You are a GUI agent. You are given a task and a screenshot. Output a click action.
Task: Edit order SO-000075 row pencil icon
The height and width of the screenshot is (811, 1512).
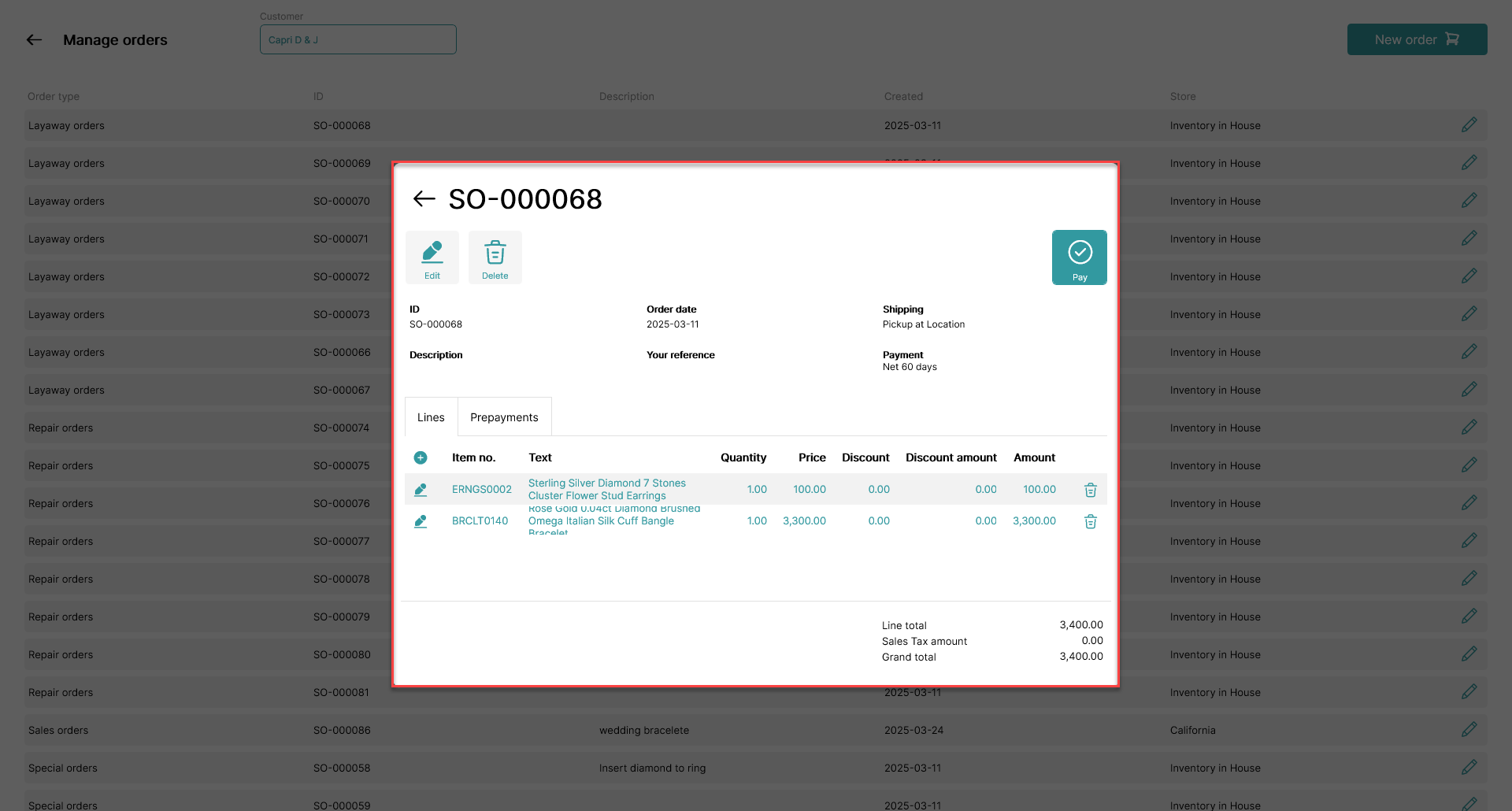(1469, 465)
